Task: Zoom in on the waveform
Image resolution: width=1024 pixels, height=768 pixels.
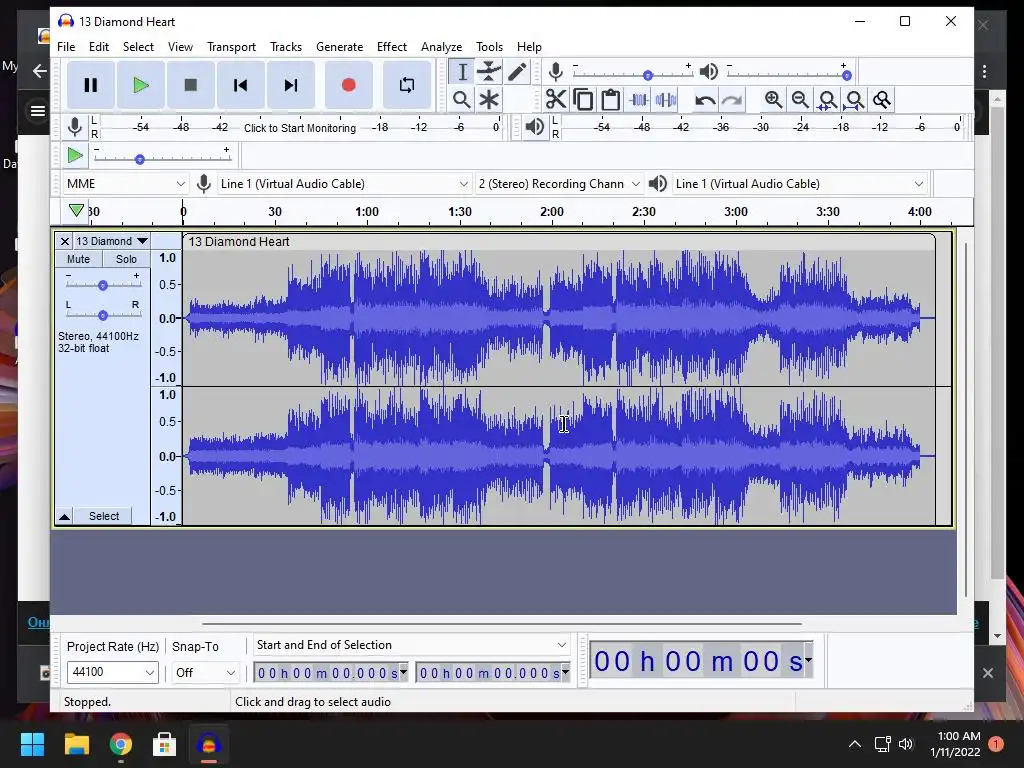Action: pyautogui.click(x=773, y=100)
